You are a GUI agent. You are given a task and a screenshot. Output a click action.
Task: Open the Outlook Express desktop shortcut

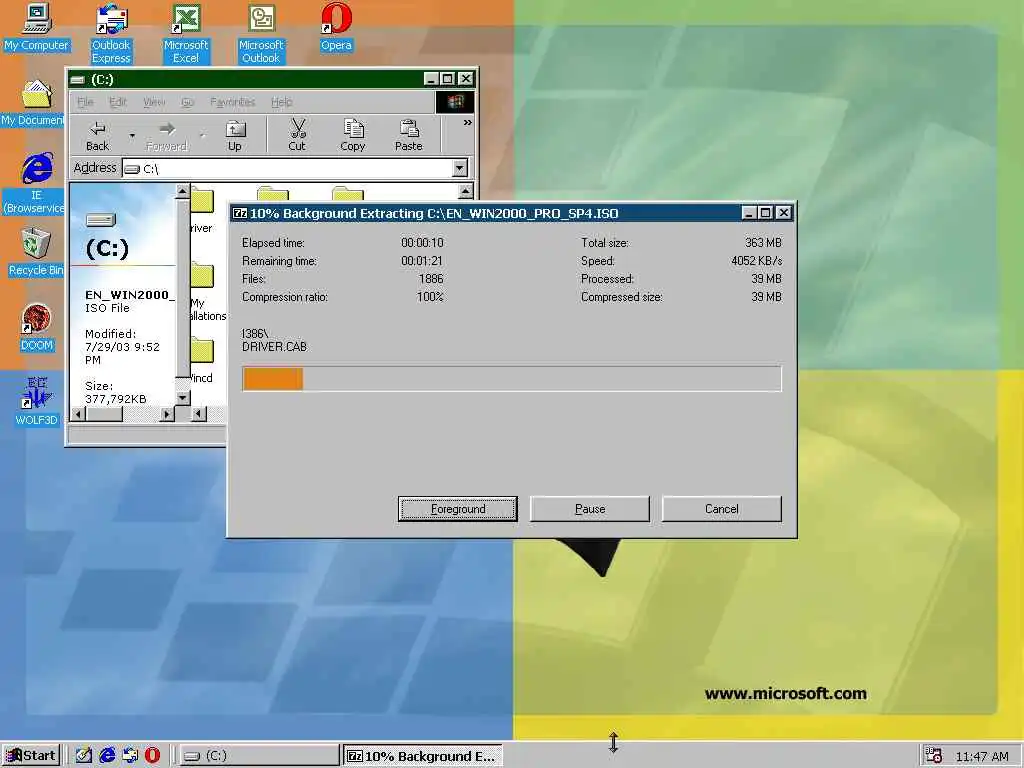pos(111,33)
